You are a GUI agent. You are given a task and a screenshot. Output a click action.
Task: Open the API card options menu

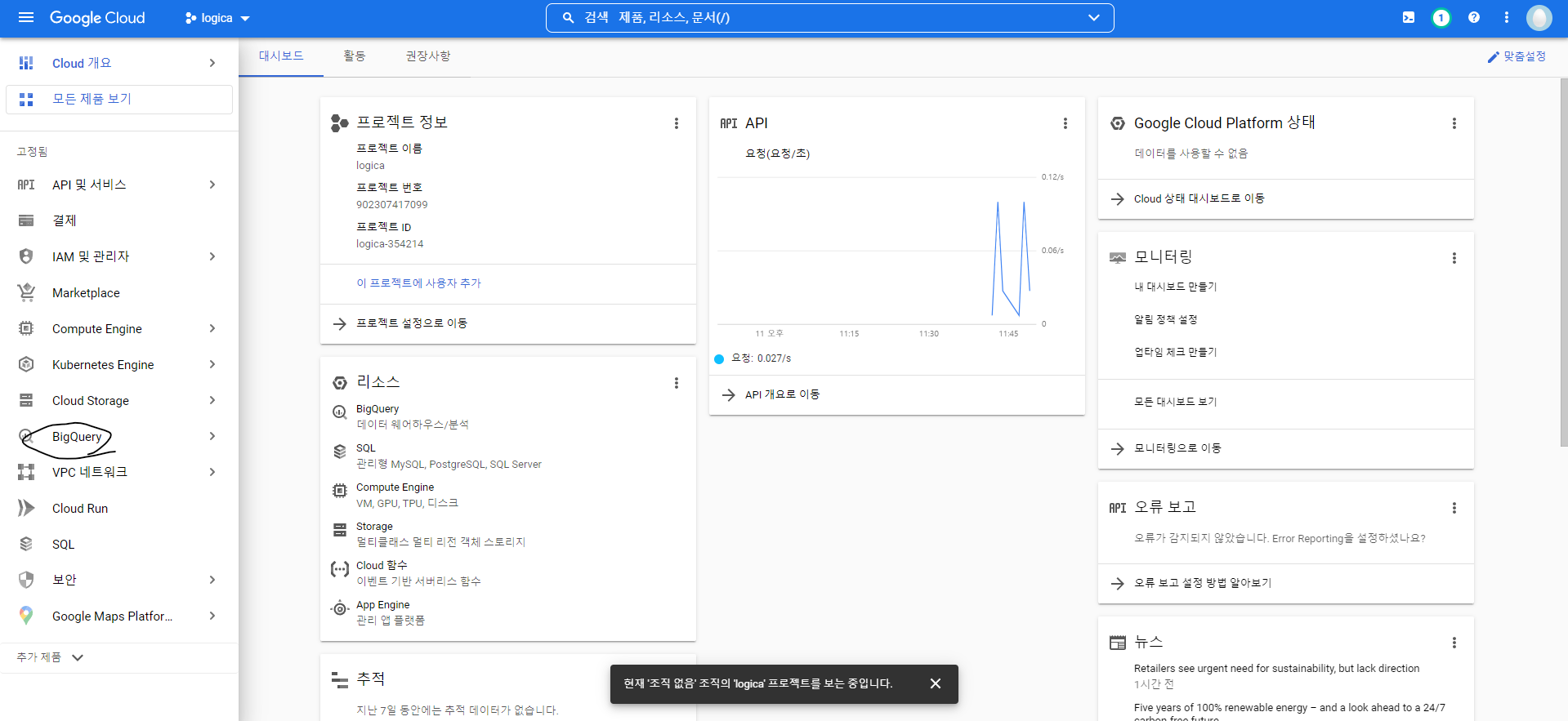[1065, 123]
